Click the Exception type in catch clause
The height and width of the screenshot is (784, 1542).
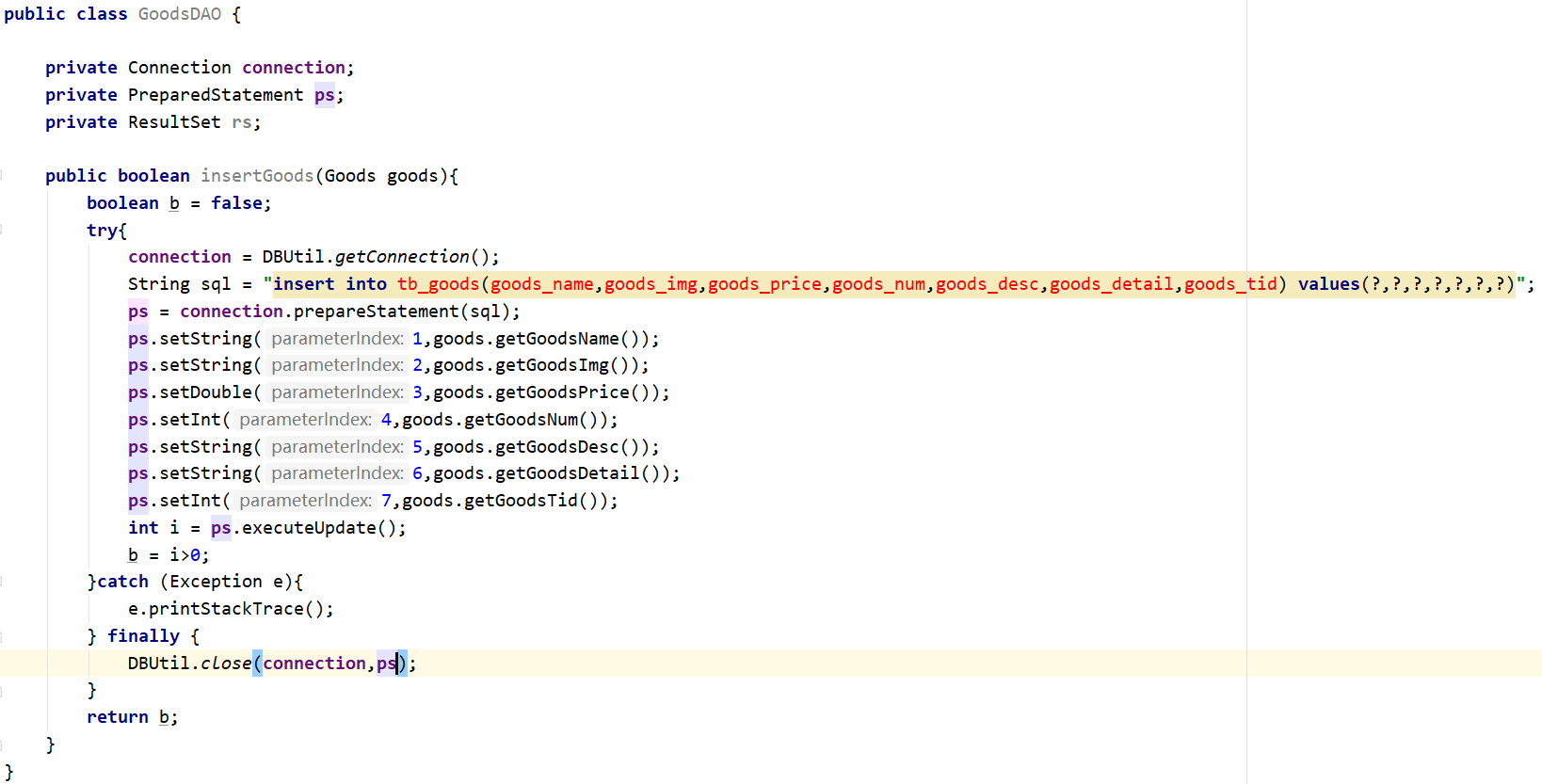[216, 582]
